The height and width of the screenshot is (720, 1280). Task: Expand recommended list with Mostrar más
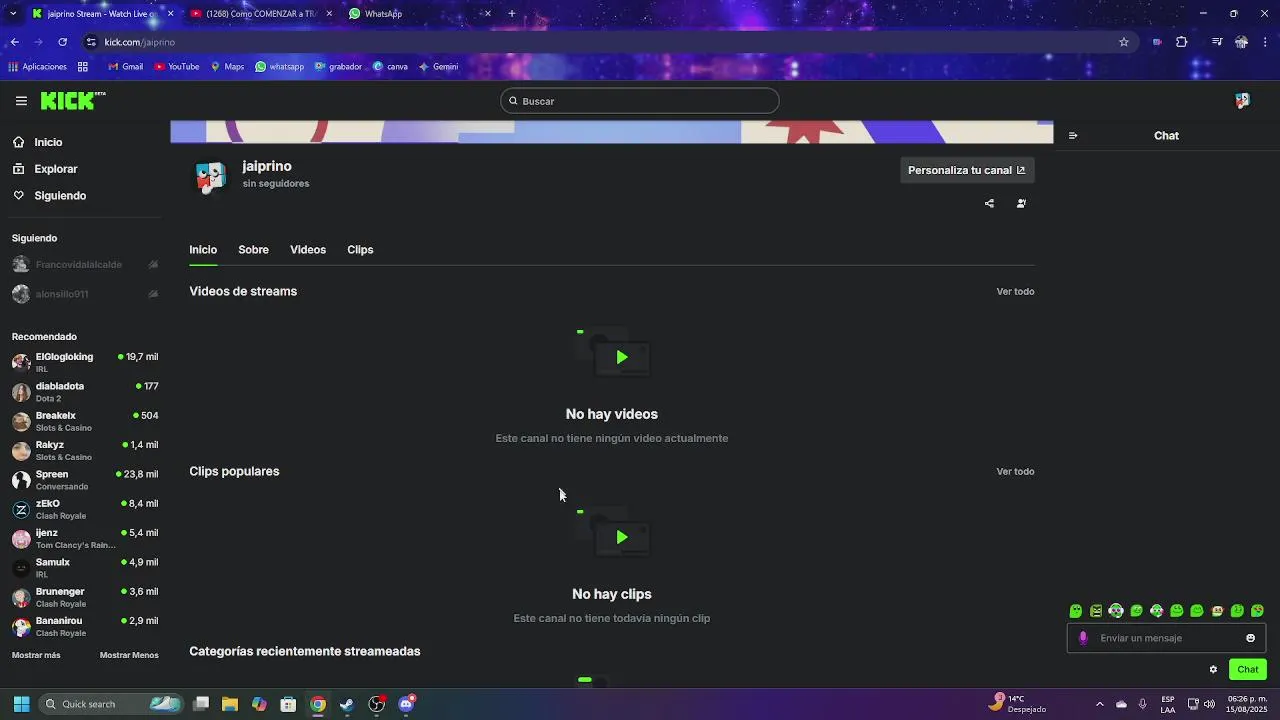36,655
